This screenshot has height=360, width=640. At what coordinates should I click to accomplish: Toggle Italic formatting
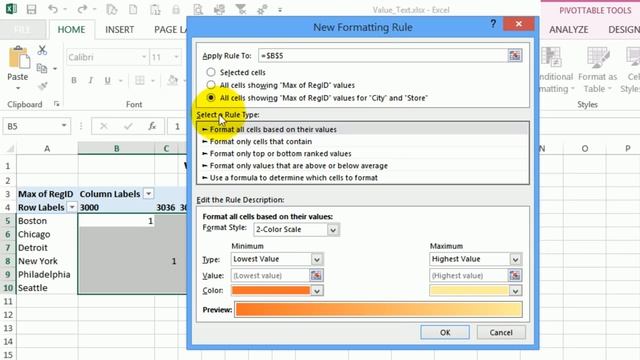click(90, 80)
